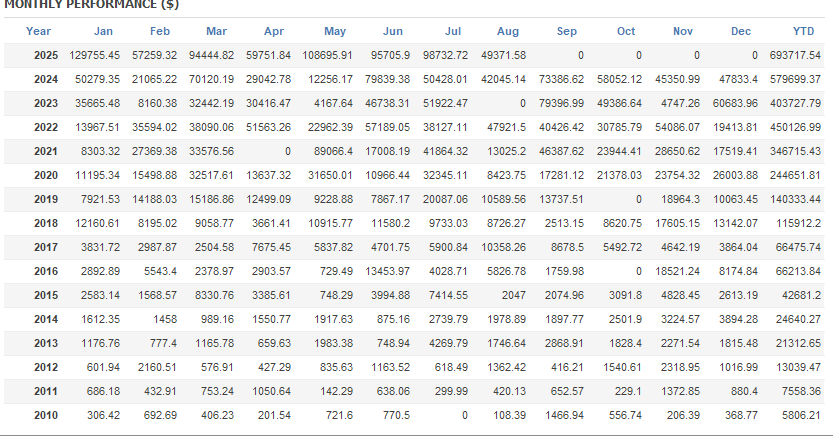833x436 pixels.
Task: Click the 2022 November value 54086.07
Action: point(677,127)
